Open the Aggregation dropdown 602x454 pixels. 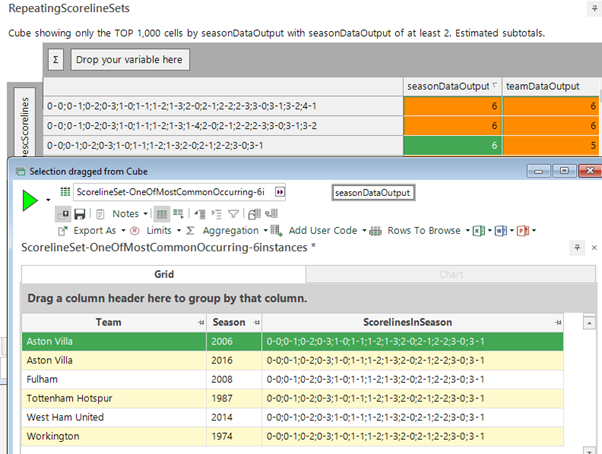point(235,231)
